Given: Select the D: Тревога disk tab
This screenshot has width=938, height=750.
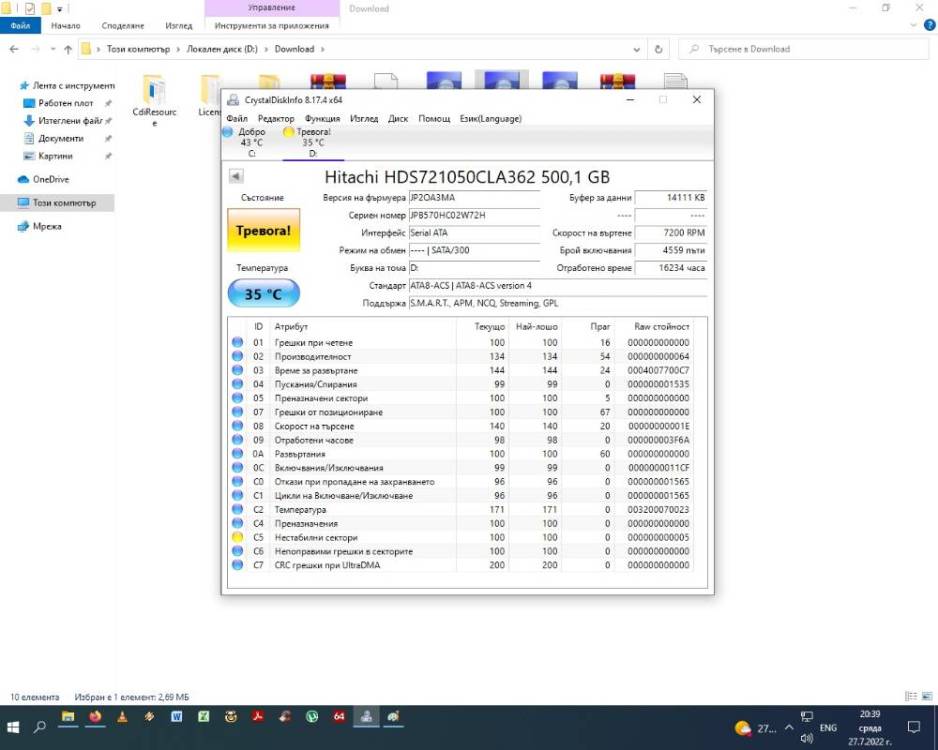Looking at the screenshot, I should coord(311,142).
